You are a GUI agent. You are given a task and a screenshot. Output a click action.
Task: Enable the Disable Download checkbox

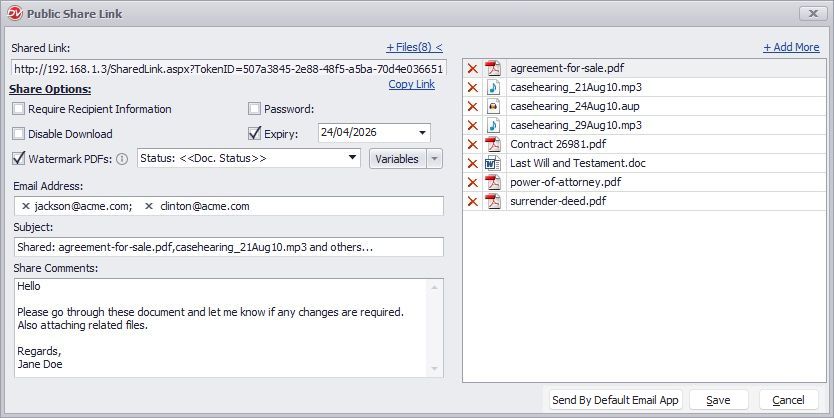click(19, 133)
